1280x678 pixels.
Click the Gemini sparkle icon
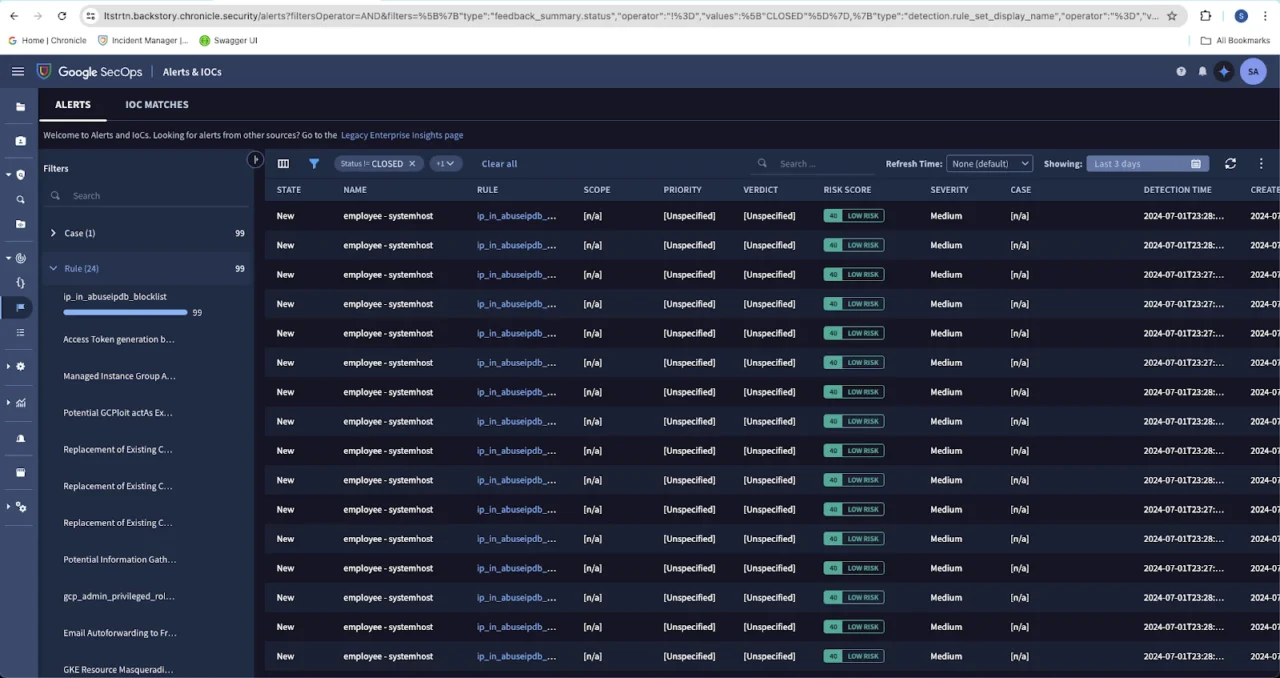click(1224, 71)
